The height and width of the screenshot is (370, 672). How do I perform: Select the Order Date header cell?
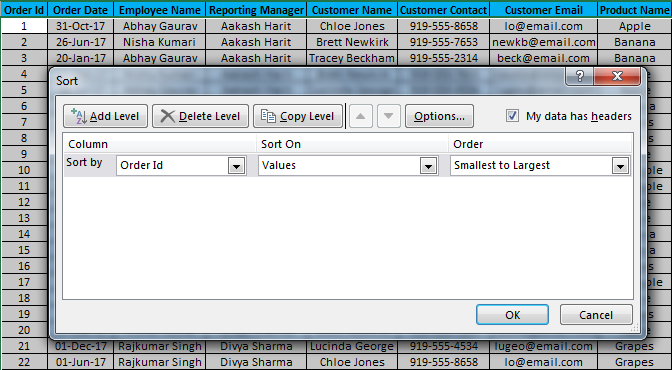point(81,9)
